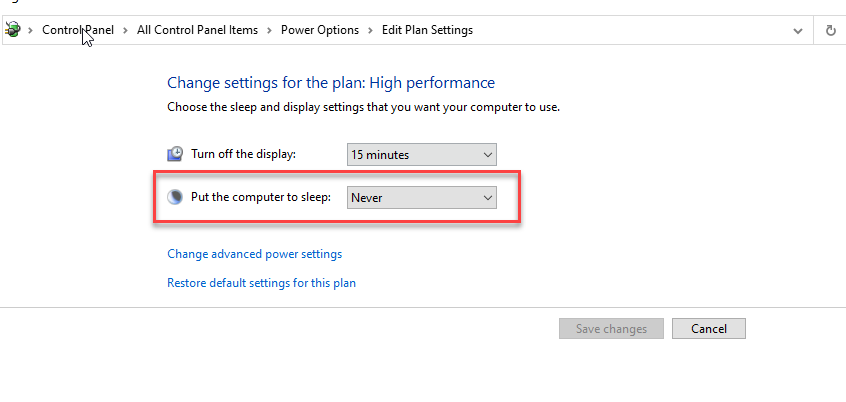Image resolution: width=846 pixels, height=402 pixels.
Task: Cancel the plan settings changes
Action: tap(709, 329)
